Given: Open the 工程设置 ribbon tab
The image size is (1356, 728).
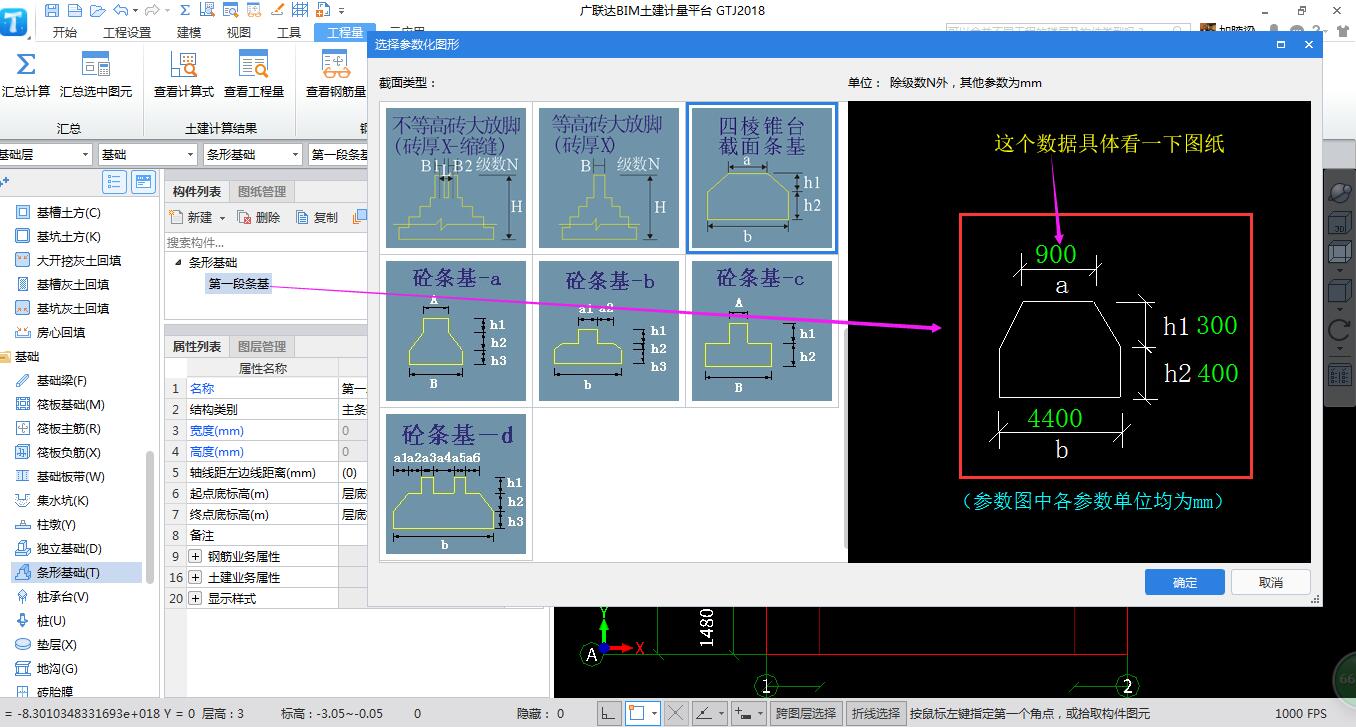Looking at the screenshot, I should (127, 32).
